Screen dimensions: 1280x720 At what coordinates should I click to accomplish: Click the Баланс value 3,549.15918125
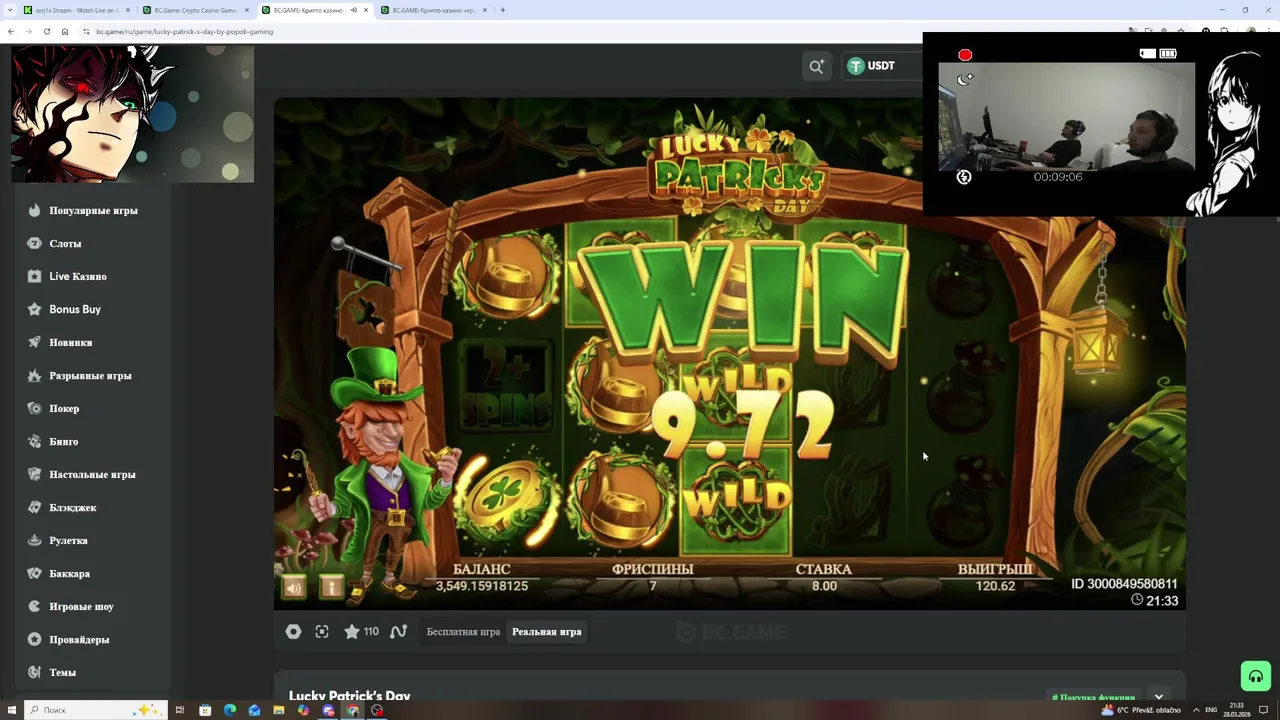481,586
